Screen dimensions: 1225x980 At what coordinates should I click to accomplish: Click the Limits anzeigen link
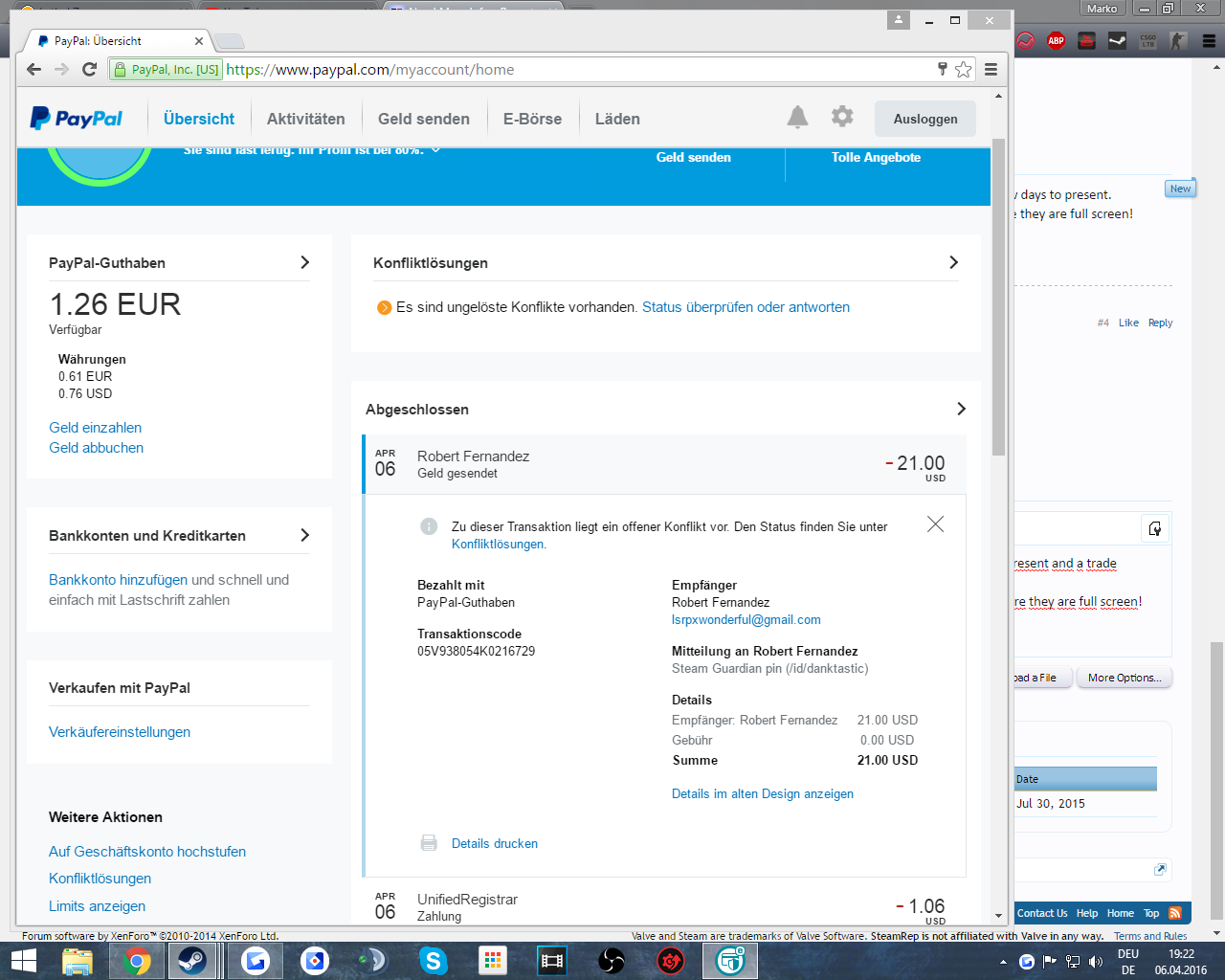tap(97, 906)
